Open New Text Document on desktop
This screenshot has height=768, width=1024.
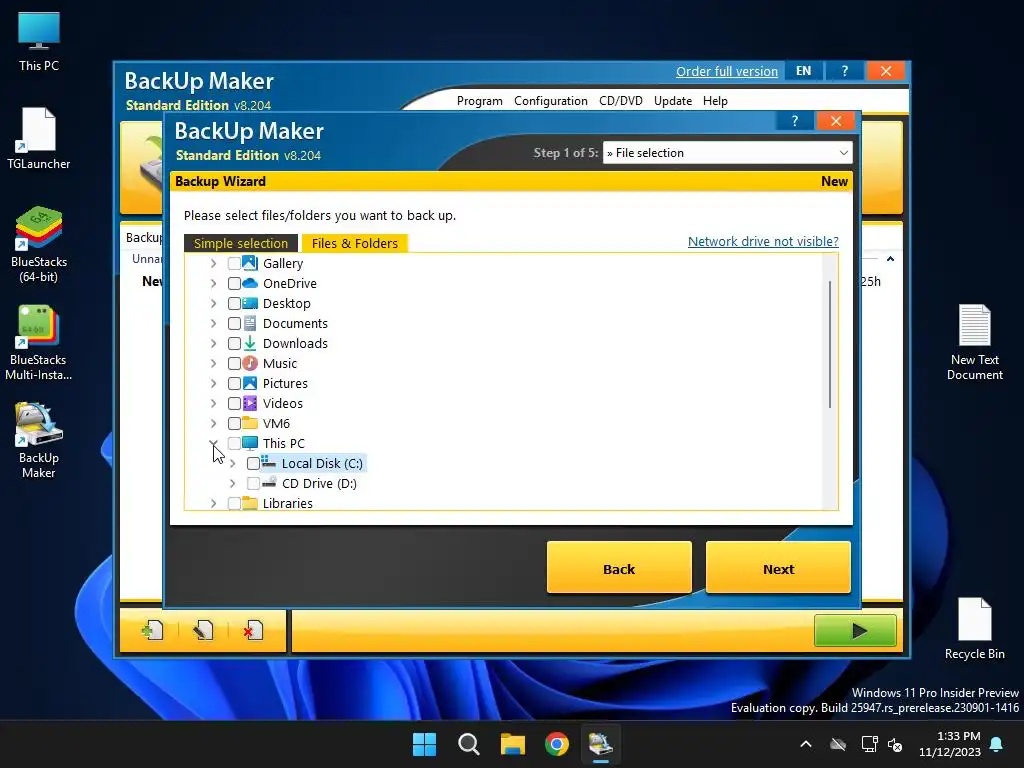tap(974, 342)
